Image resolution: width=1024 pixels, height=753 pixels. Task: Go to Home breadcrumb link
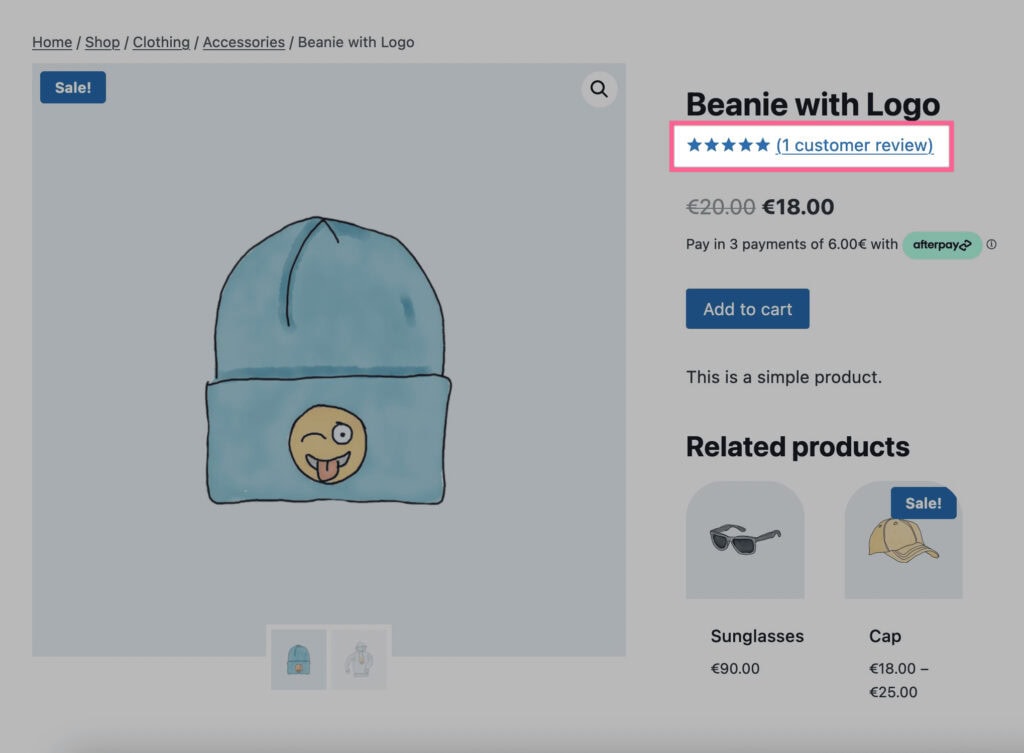click(52, 42)
